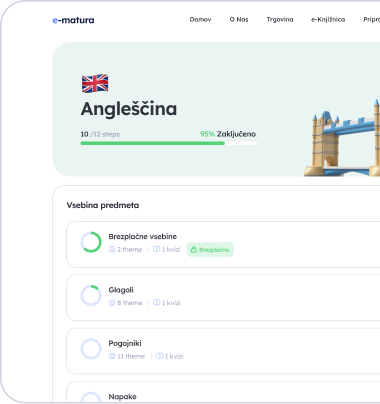Click the green course progress bar
The image size is (380, 404).
[169, 143]
